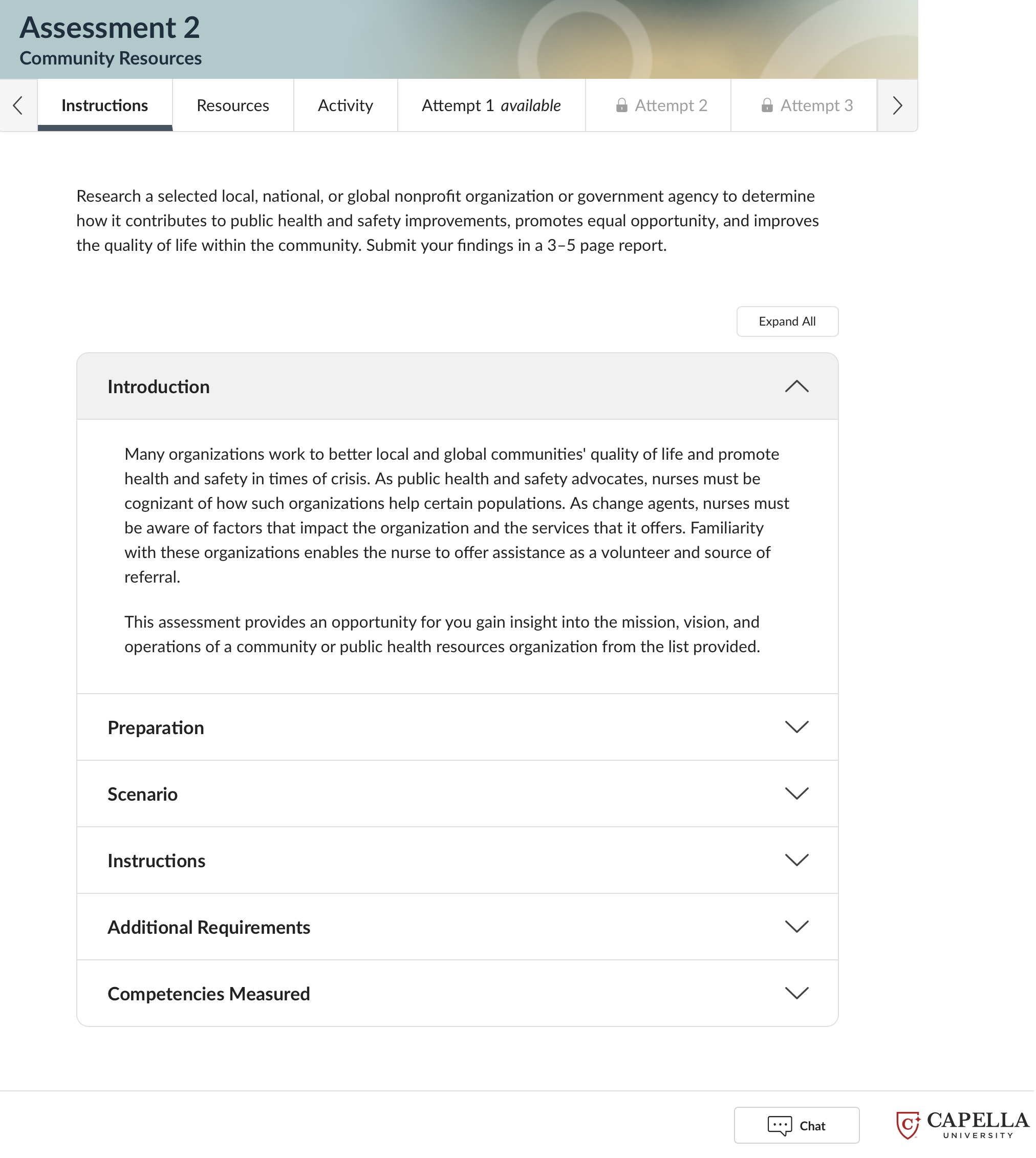
Task: Click the Introduction header title
Action: pos(159,387)
